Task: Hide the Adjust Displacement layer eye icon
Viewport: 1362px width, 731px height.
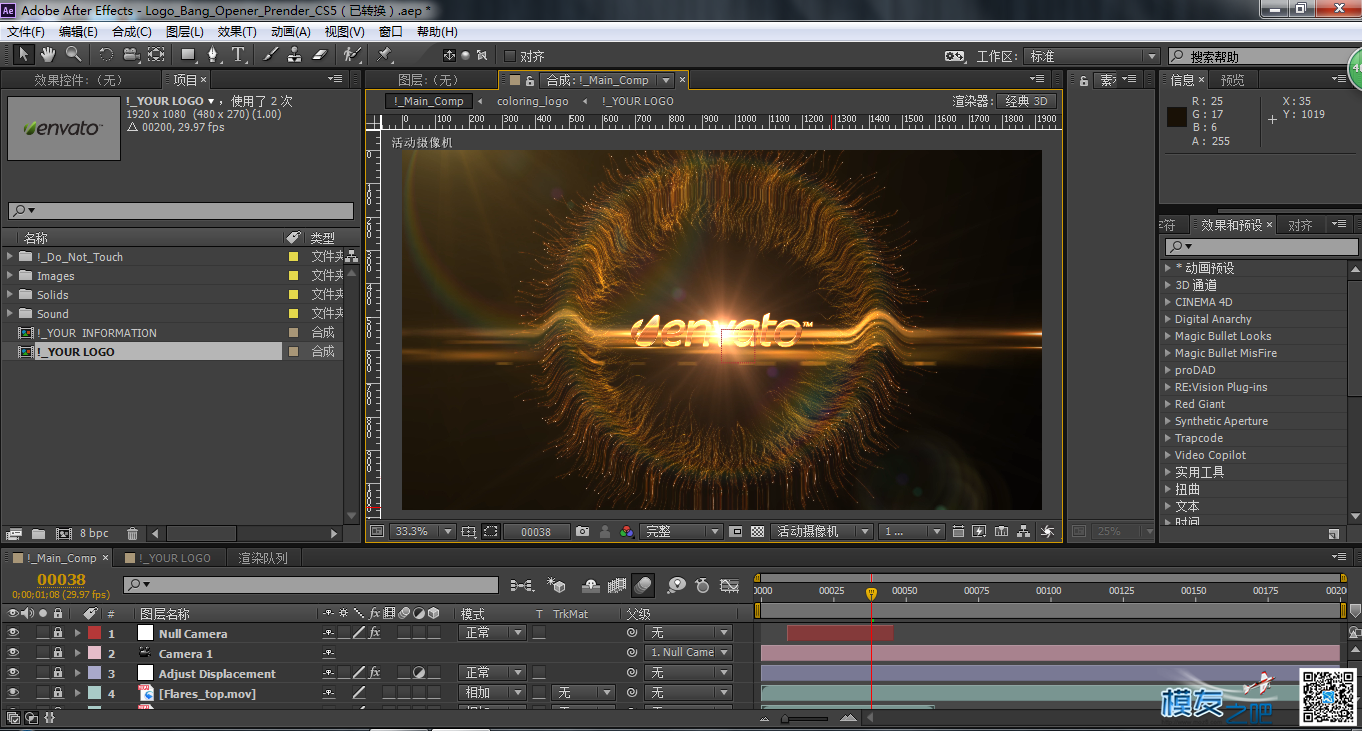Action: pos(13,673)
